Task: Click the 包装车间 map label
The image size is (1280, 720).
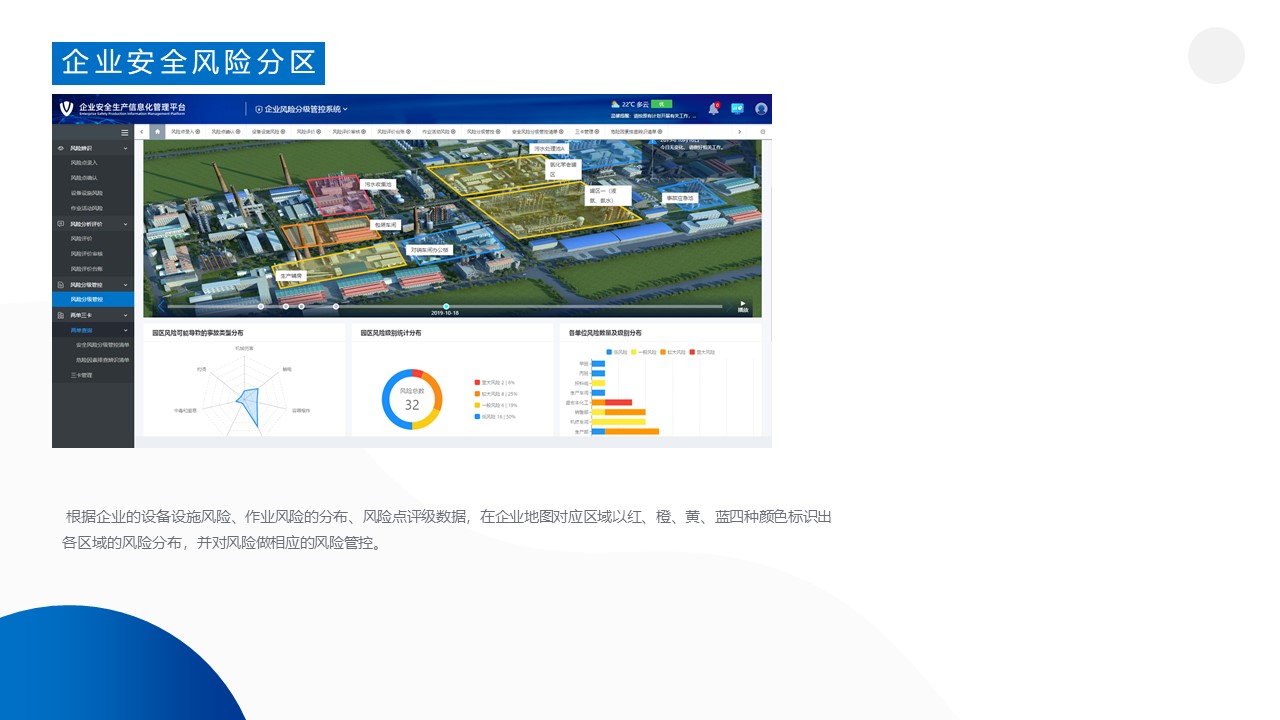Action: pos(386,225)
